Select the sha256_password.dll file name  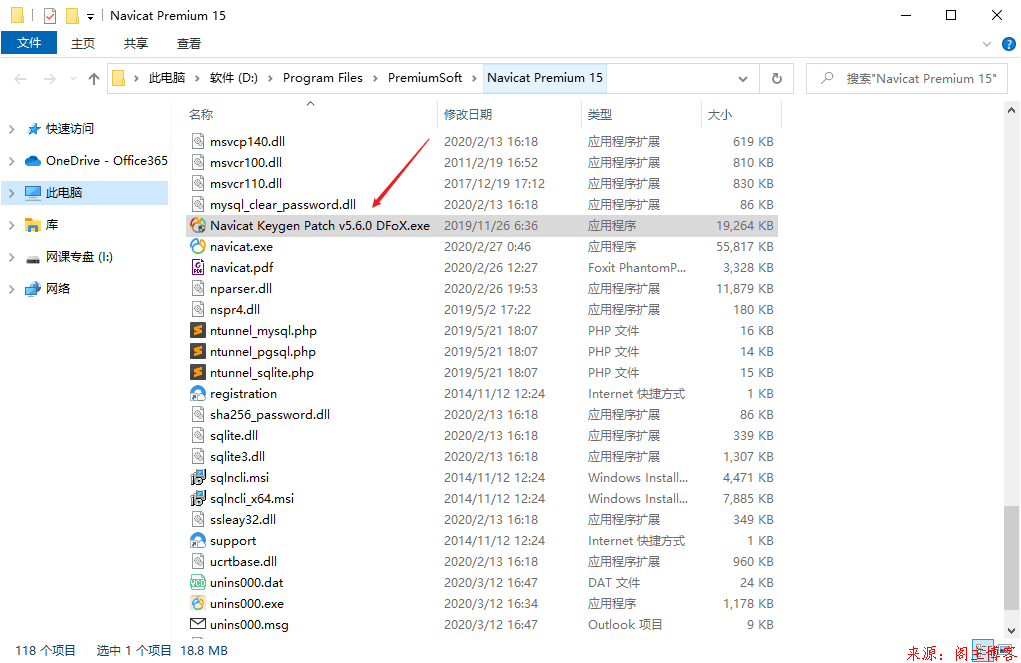tap(270, 414)
